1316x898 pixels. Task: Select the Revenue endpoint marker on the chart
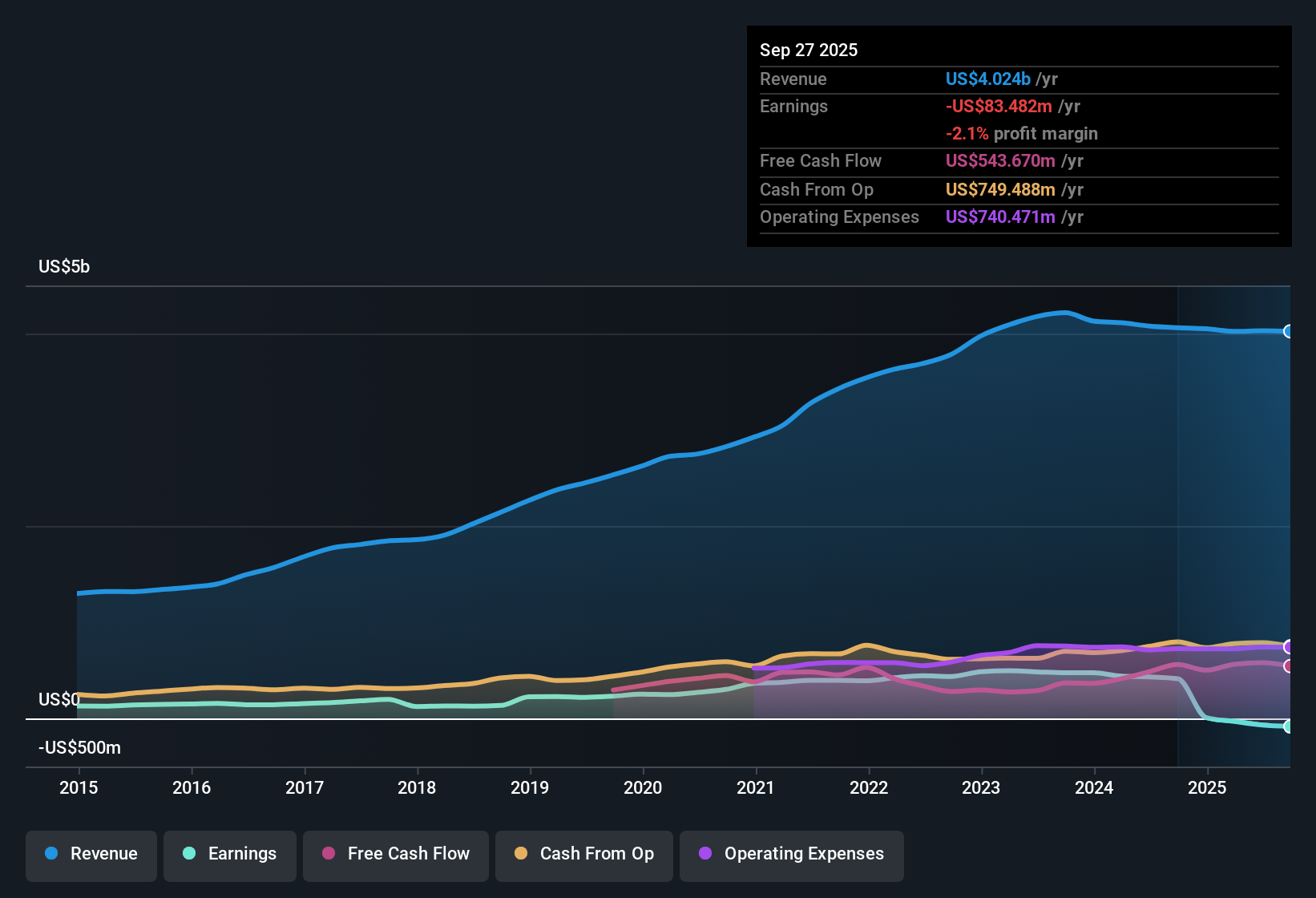pyautogui.click(x=1289, y=331)
